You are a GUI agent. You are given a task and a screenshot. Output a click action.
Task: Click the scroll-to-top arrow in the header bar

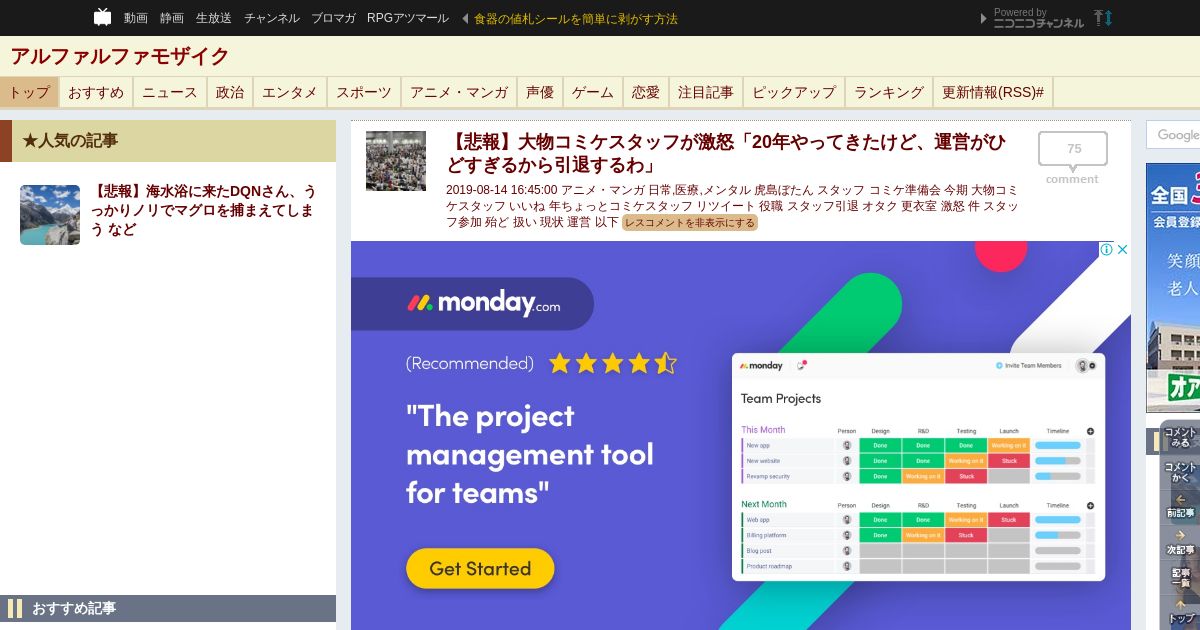tap(1098, 18)
